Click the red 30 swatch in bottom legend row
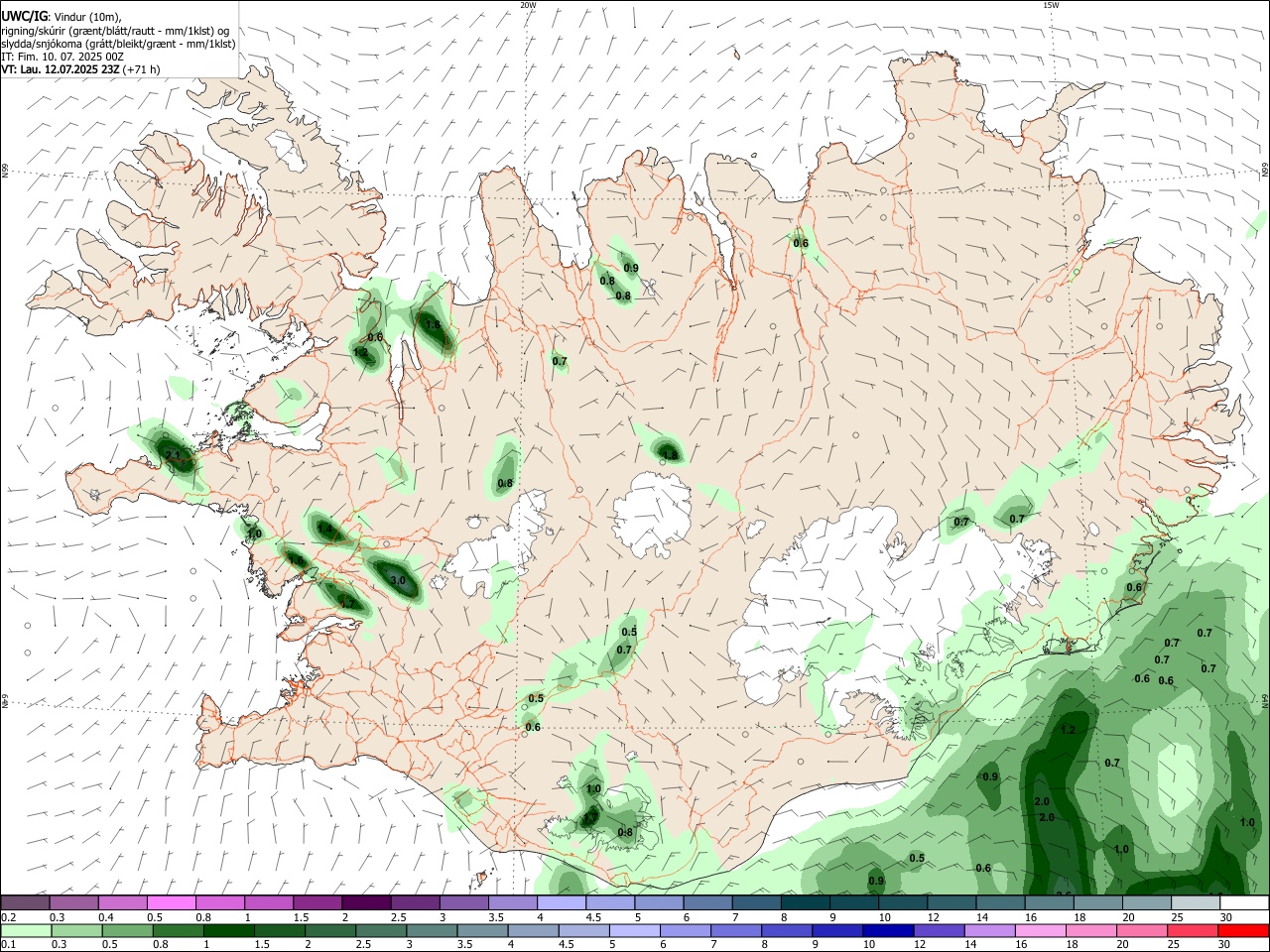Screen dimensions: 1270x952 (x=1245, y=931)
